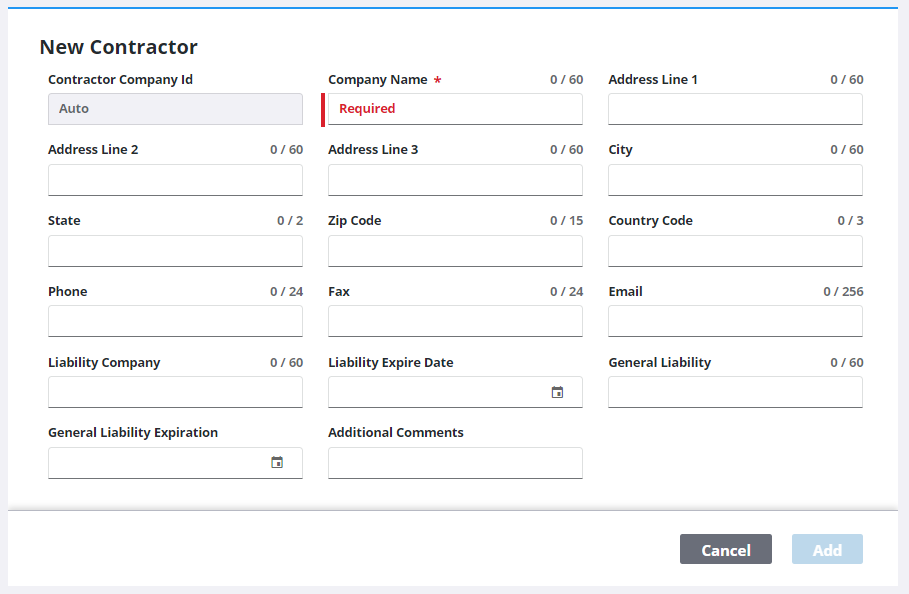Click inside the Liability Expire Date text area

click(x=435, y=392)
